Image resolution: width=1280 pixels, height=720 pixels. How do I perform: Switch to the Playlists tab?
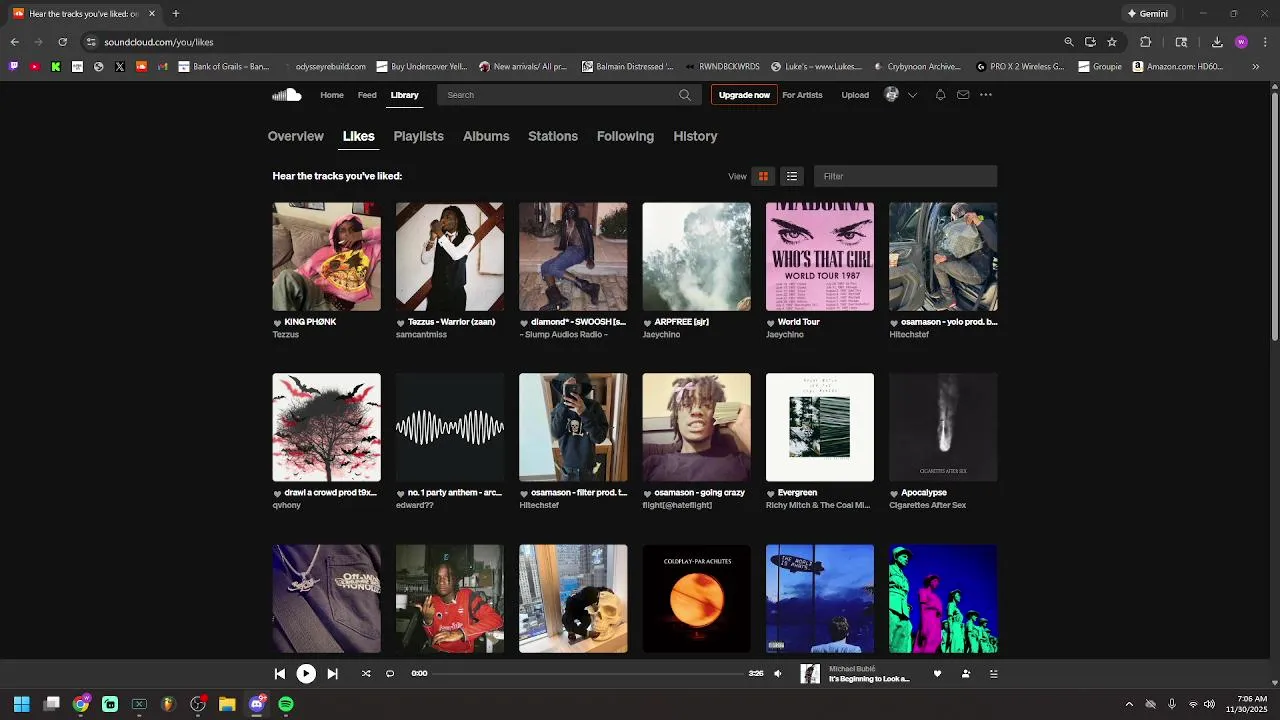(418, 136)
